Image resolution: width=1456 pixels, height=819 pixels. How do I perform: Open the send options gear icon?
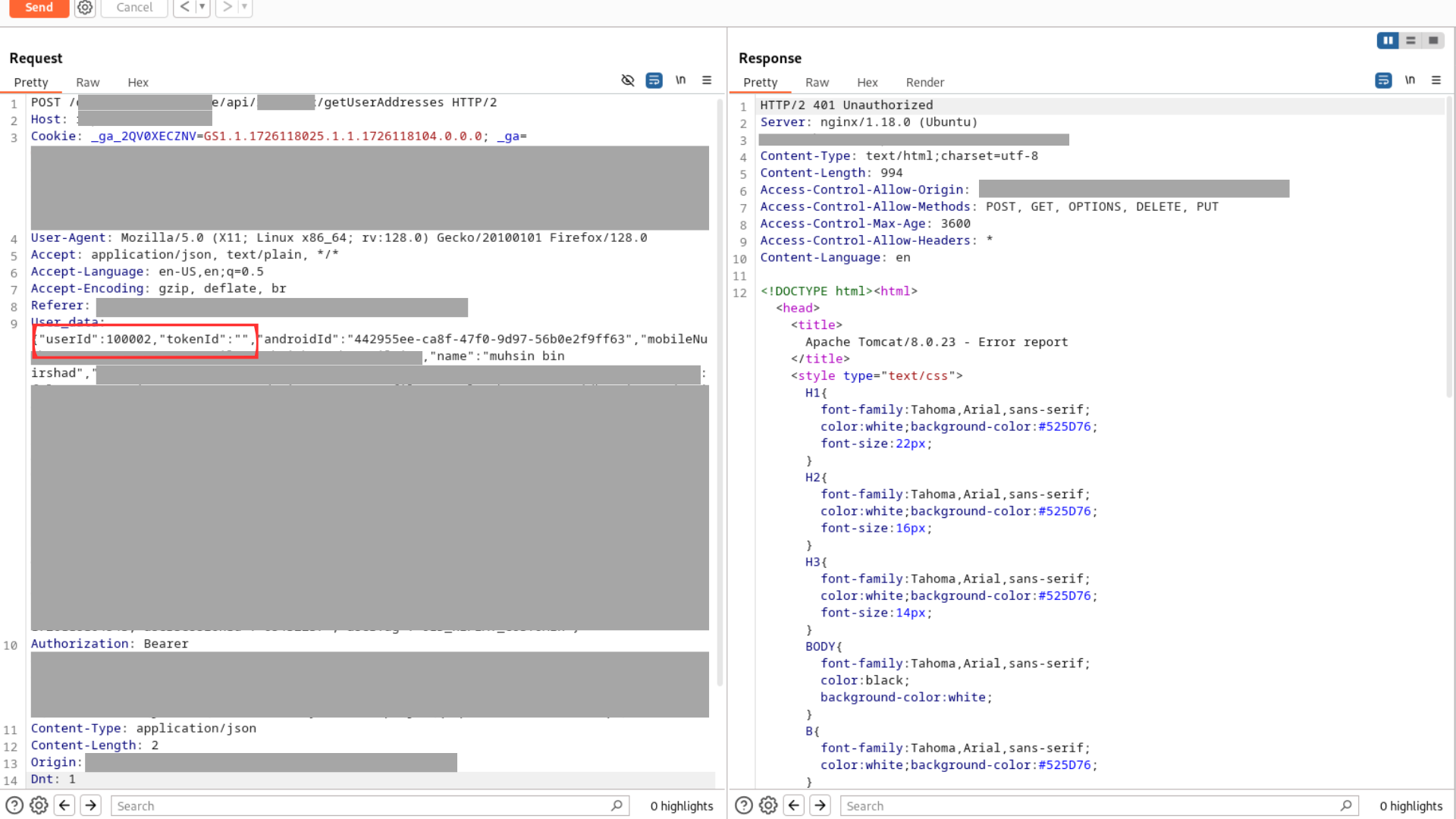pyautogui.click(x=85, y=8)
